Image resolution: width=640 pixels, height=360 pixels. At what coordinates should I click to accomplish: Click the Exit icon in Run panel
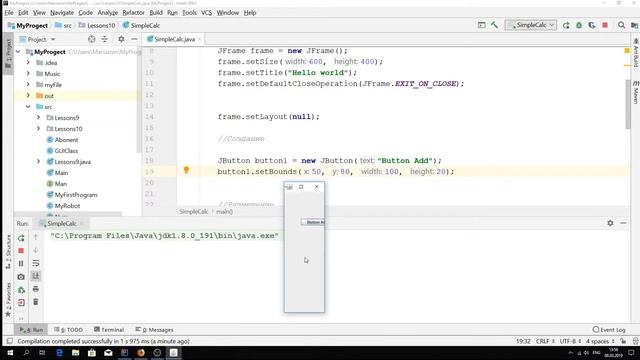click(x=21, y=302)
